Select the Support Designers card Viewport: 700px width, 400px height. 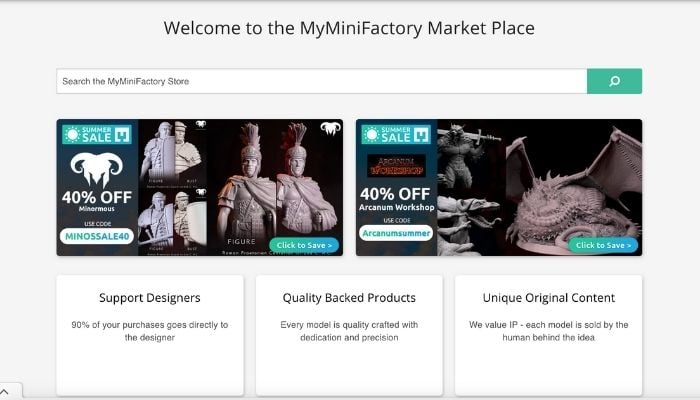pos(150,335)
